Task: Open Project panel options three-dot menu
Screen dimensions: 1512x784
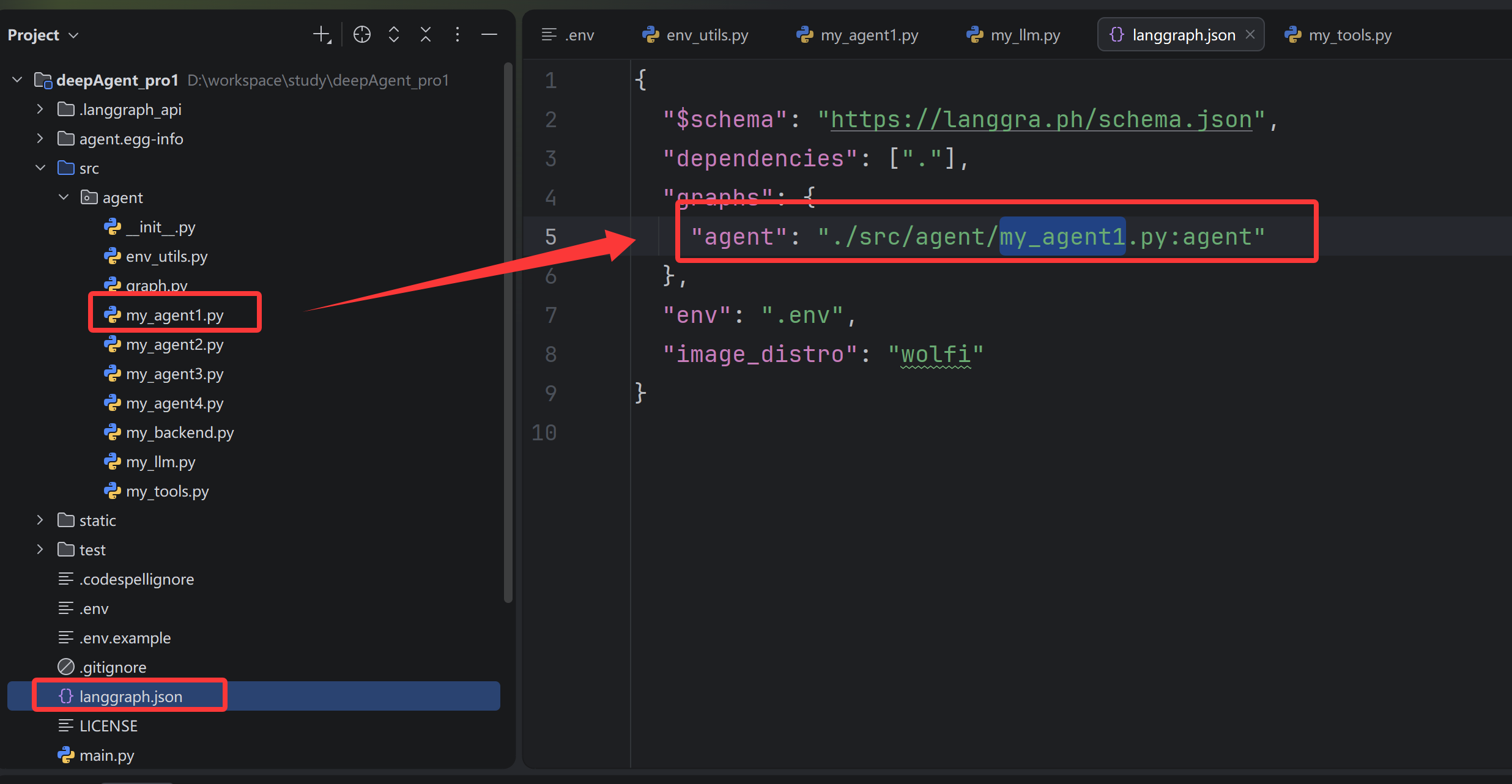Action: (x=458, y=35)
